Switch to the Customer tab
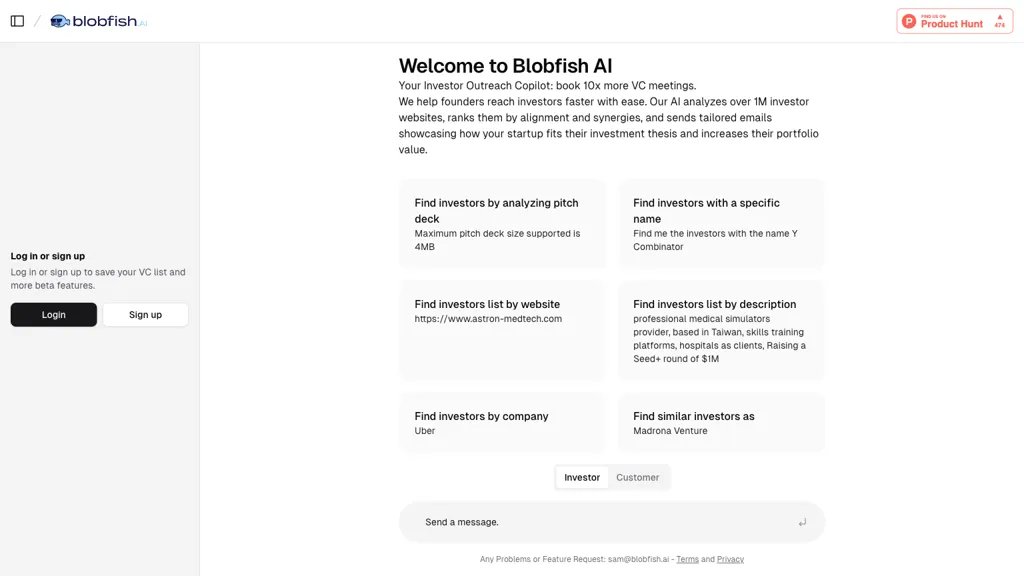1024x576 pixels. 637,477
